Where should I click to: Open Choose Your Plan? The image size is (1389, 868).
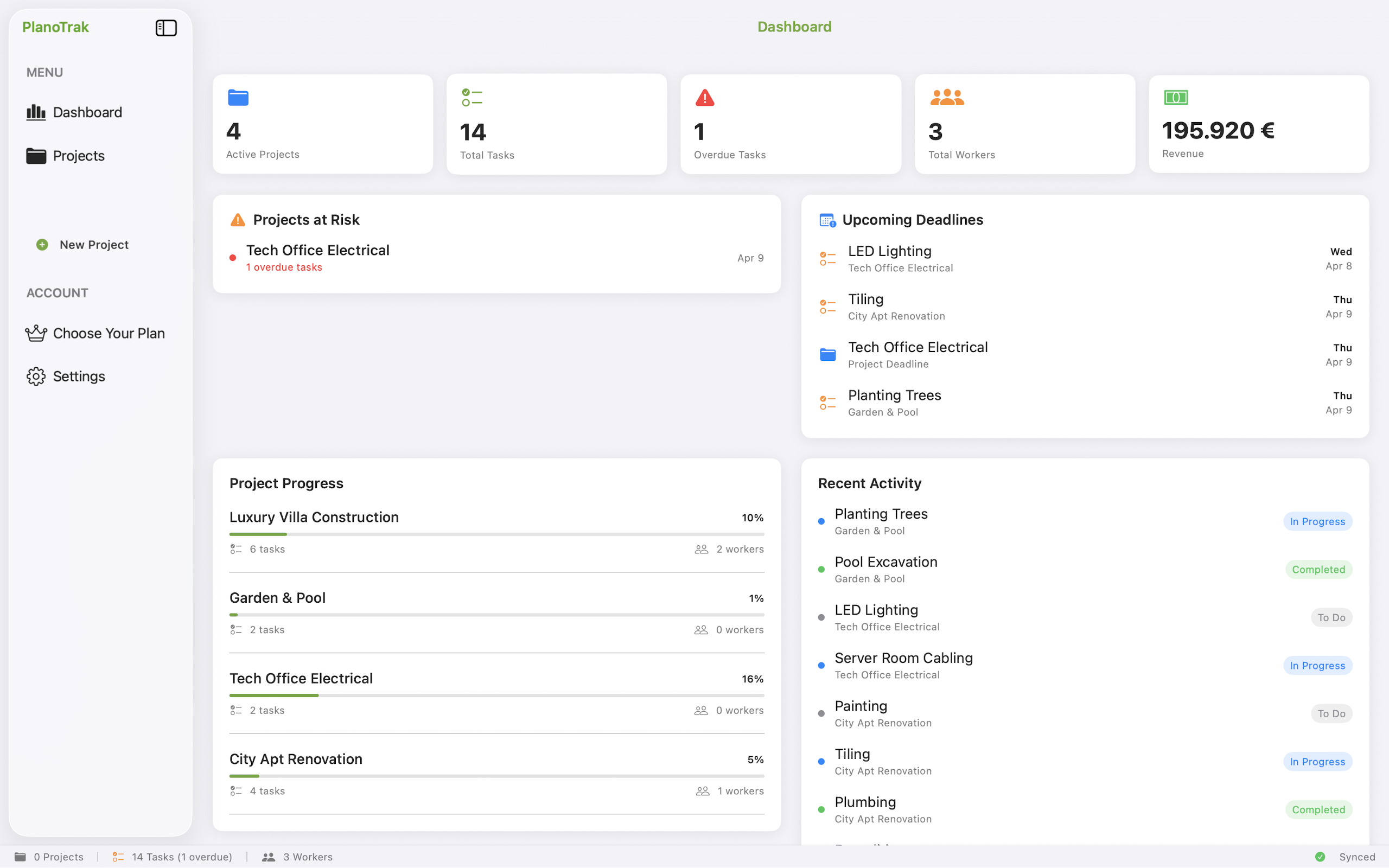tap(100, 333)
